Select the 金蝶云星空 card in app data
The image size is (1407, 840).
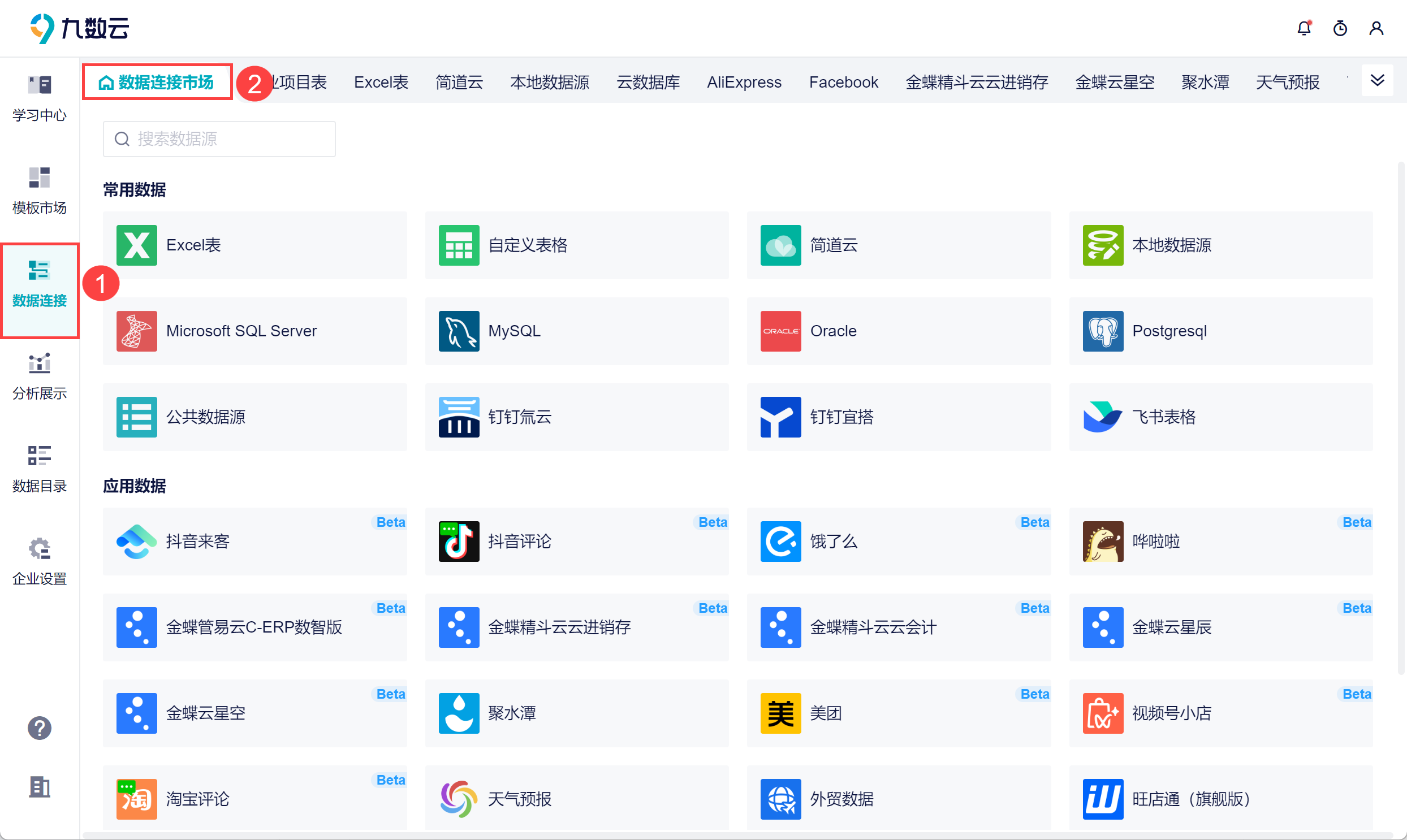click(x=255, y=714)
